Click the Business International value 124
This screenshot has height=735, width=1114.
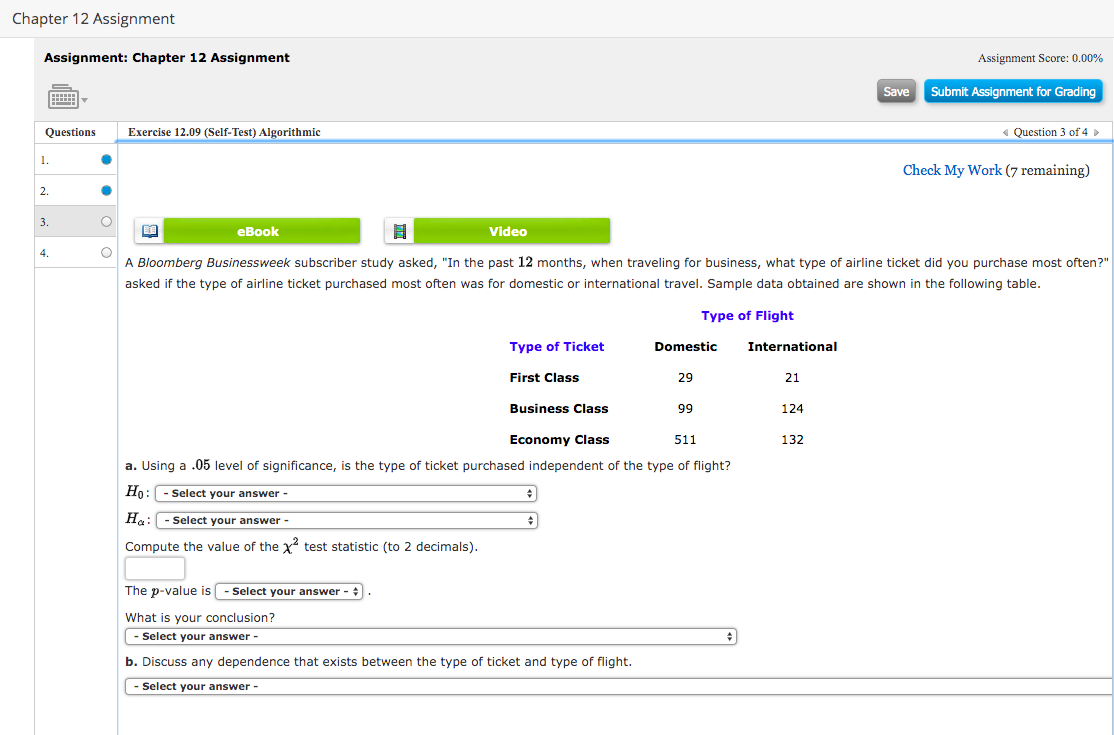(x=792, y=409)
